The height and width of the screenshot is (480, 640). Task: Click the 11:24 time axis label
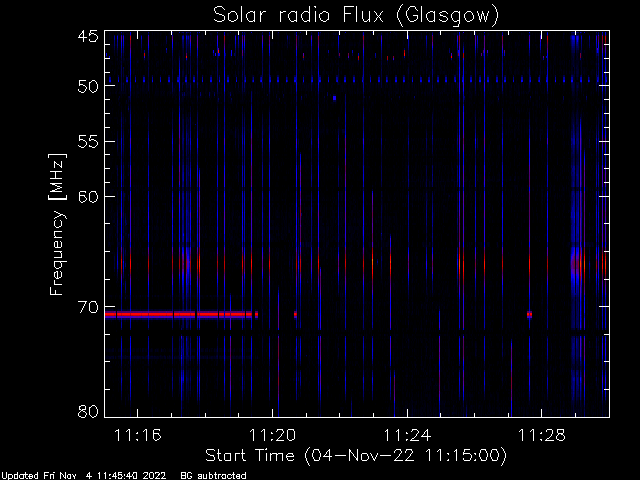click(407, 436)
